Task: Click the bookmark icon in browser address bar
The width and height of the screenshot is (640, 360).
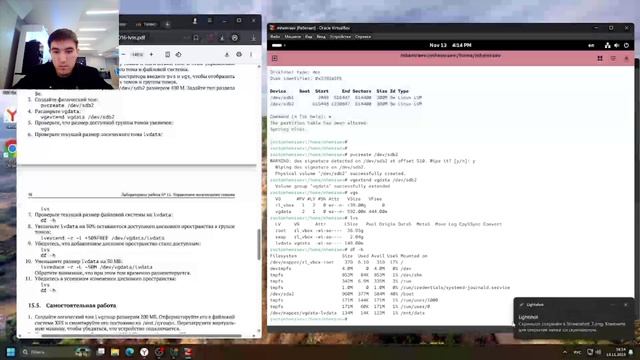Action: pyautogui.click(x=196, y=38)
